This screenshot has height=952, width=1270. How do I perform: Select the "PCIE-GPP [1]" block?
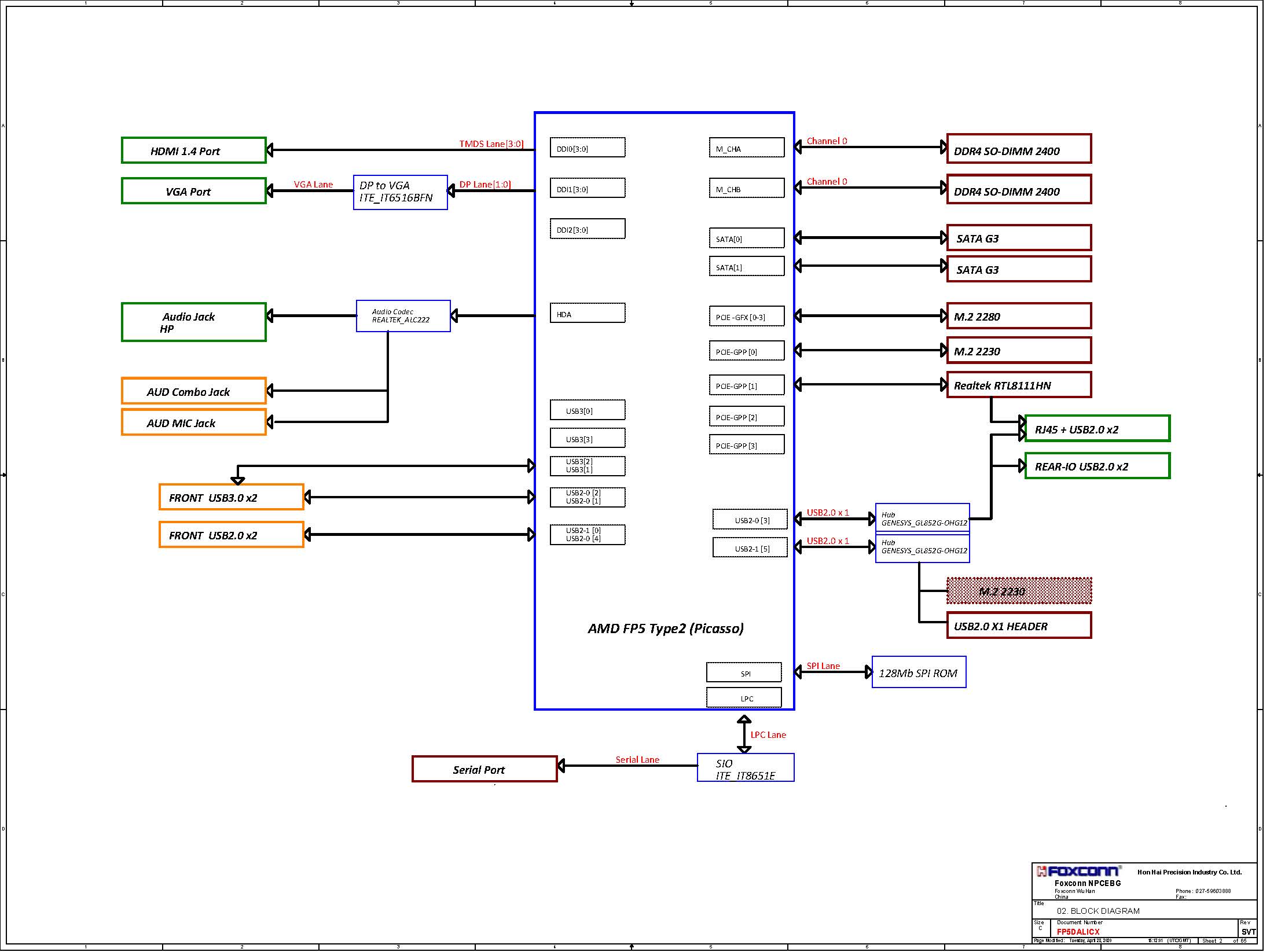point(747,385)
